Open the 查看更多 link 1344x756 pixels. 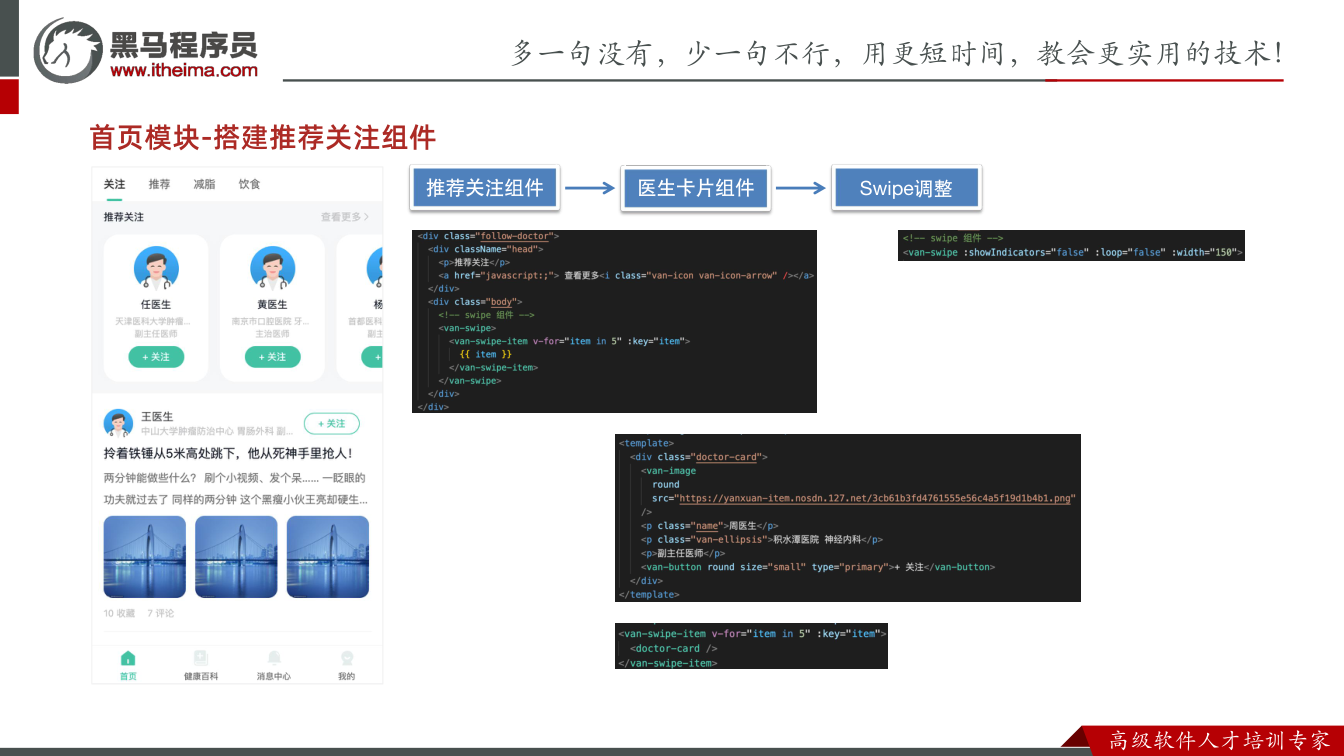[x=345, y=217]
